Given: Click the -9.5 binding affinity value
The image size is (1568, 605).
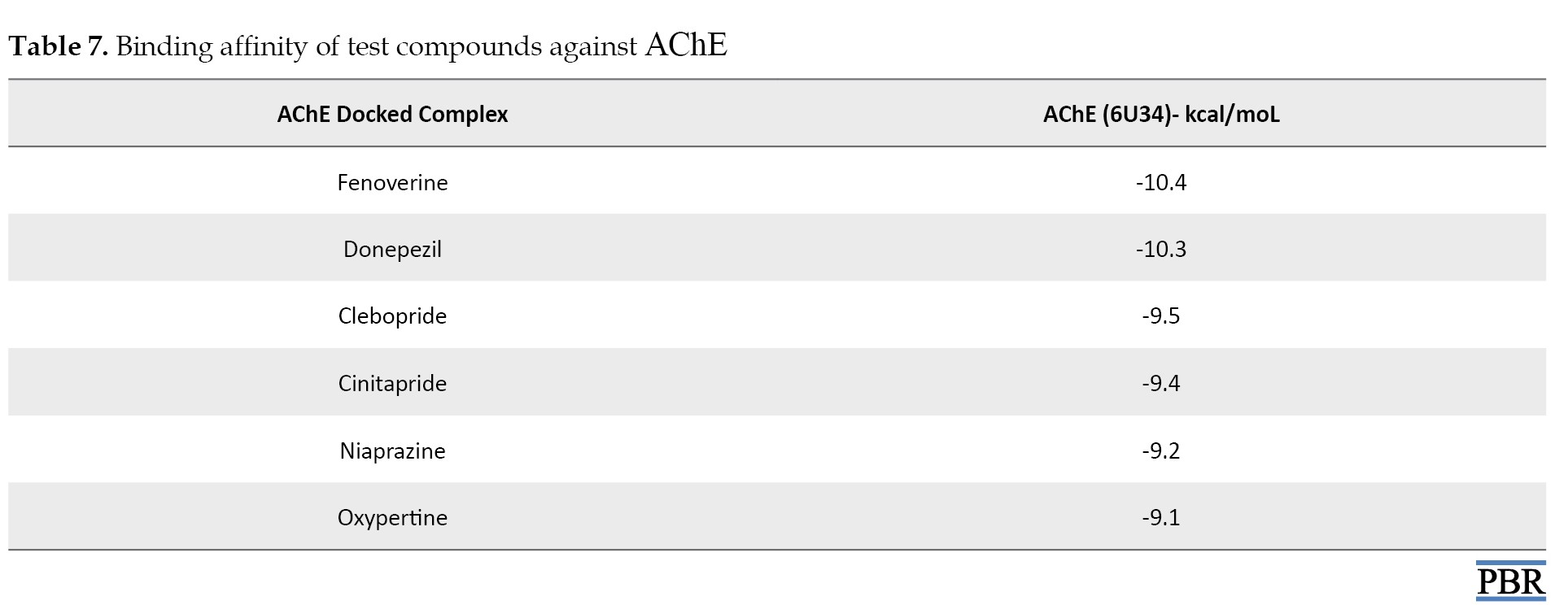Looking at the screenshot, I should (x=1161, y=316).
